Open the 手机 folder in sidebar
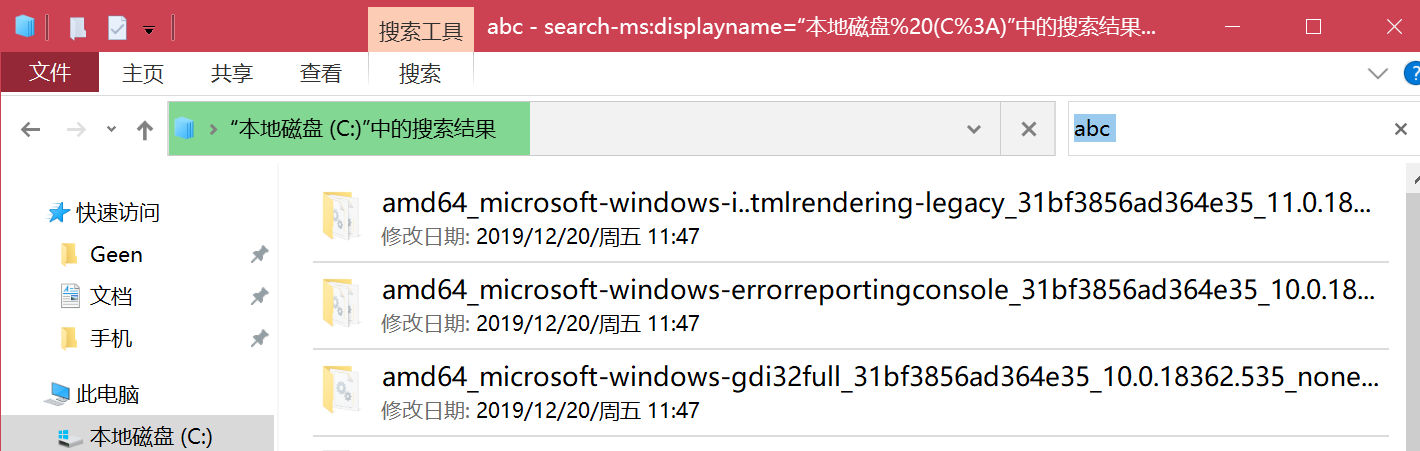 111,338
